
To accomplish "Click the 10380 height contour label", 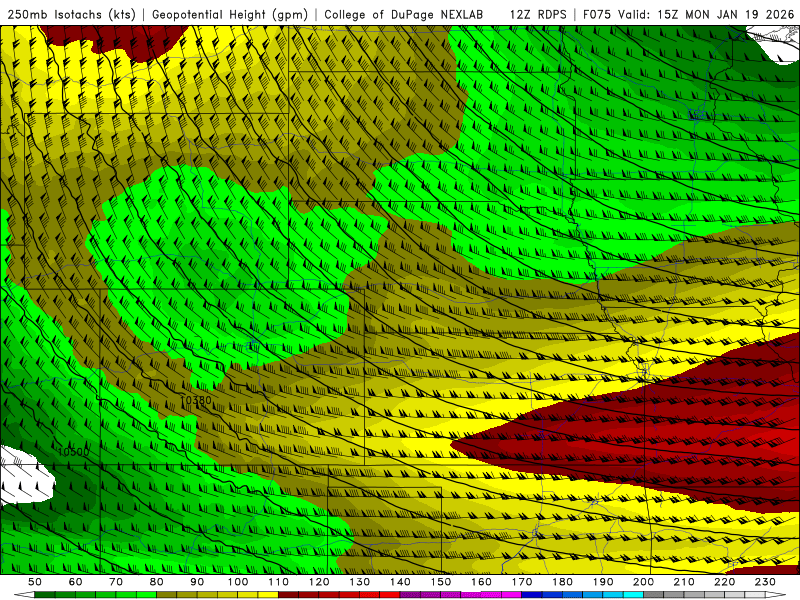I will (x=196, y=400).
